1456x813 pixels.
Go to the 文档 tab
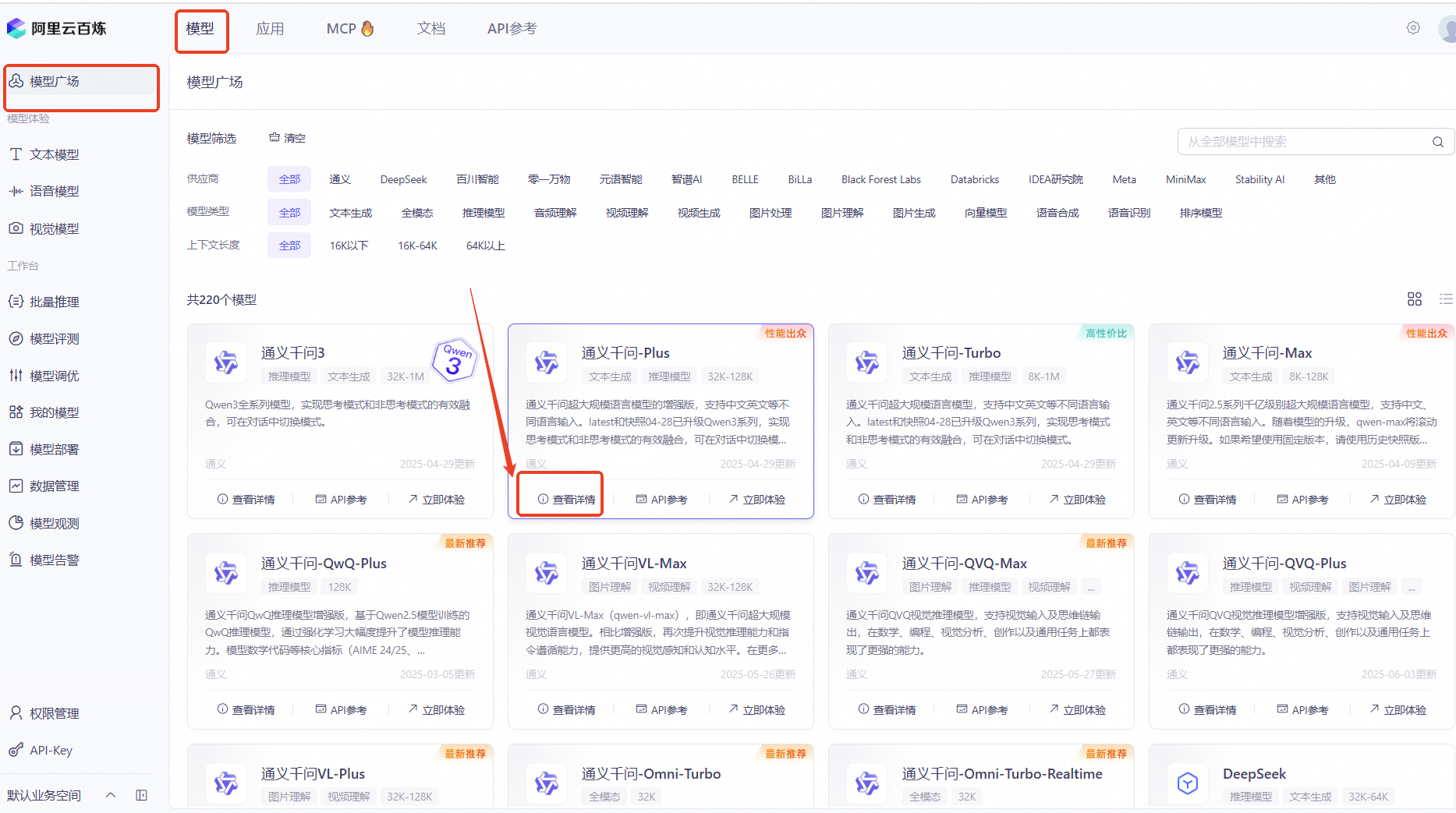[x=430, y=29]
